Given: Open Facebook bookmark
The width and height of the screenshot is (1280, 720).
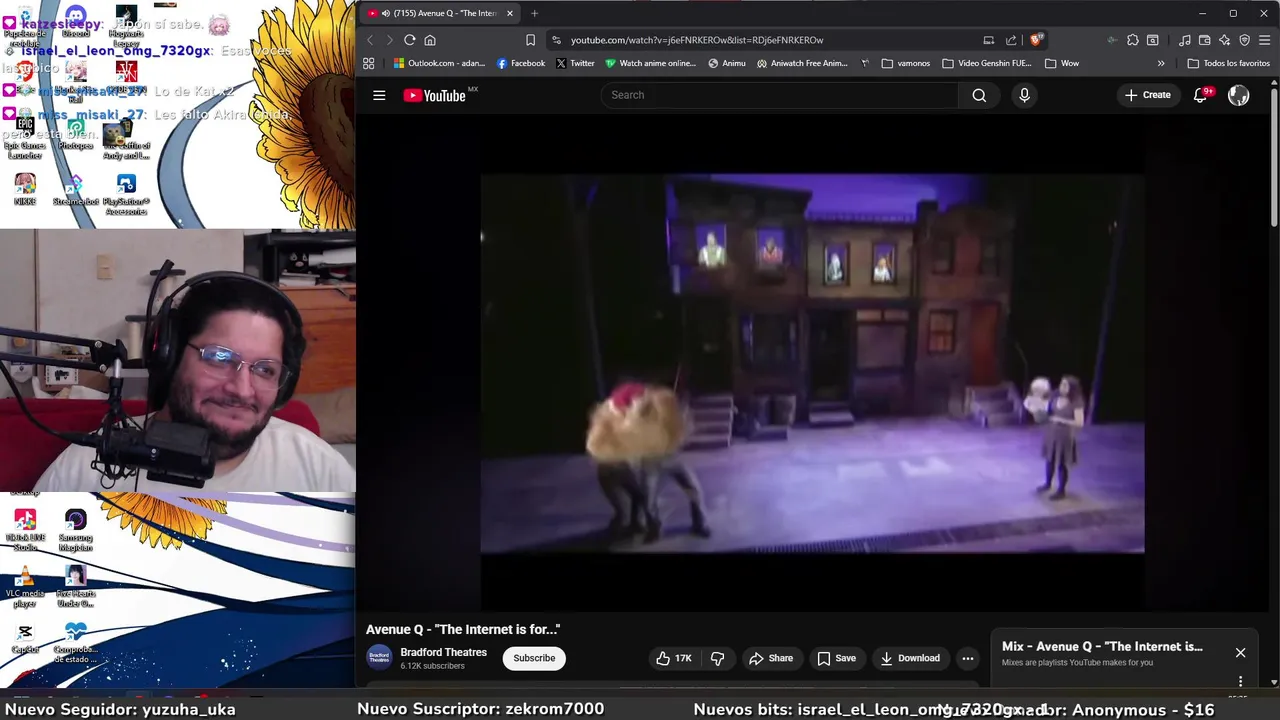Looking at the screenshot, I should pos(520,63).
